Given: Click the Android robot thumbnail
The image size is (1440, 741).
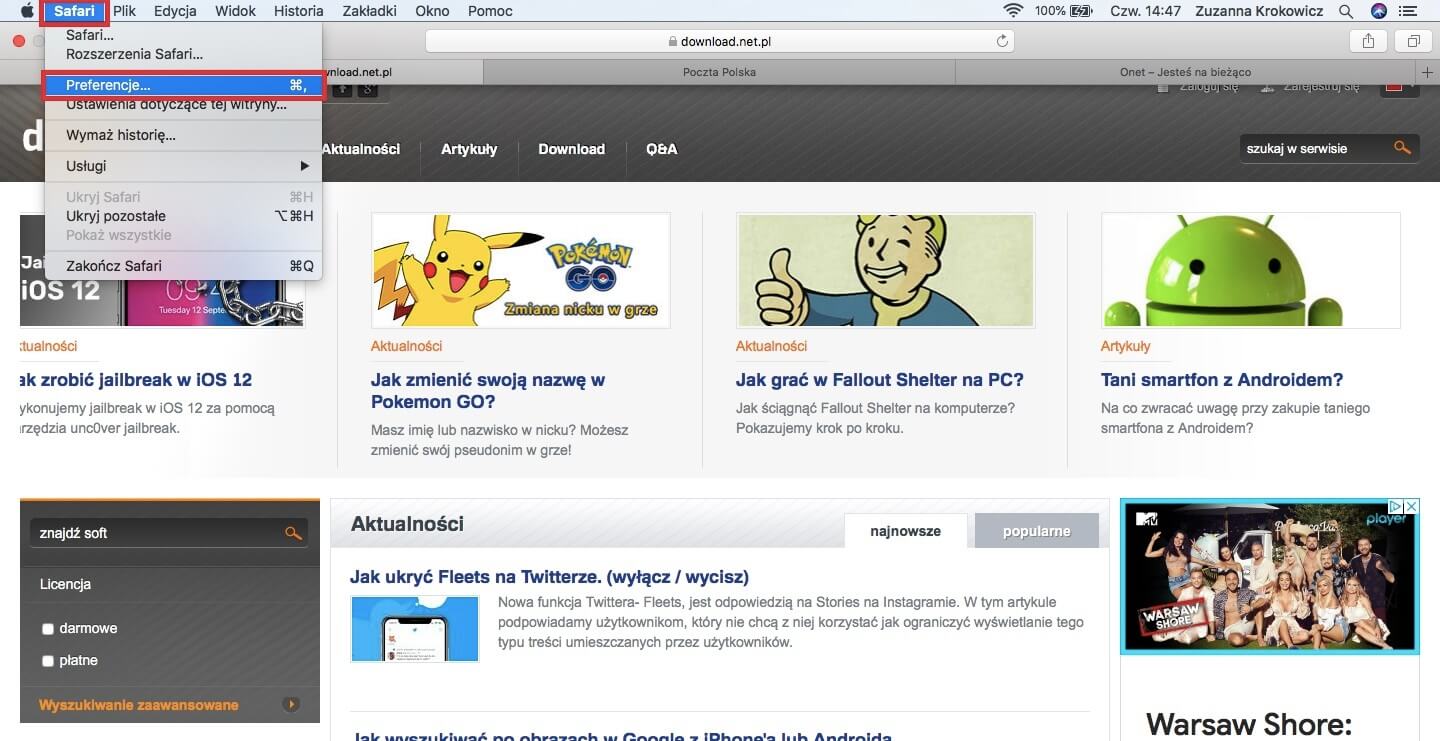Looking at the screenshot, I should pyautogui.click(x=1250, y=270).
